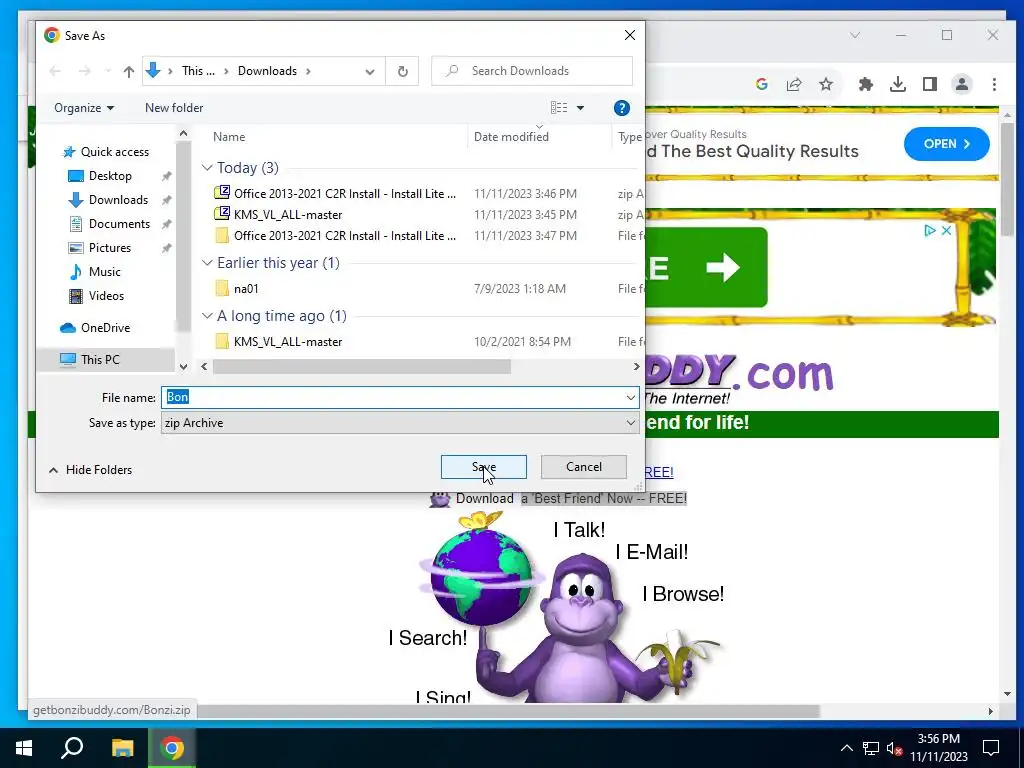Open taskbar clock and date
The image size is (1024, 768).
coord(938,748)
